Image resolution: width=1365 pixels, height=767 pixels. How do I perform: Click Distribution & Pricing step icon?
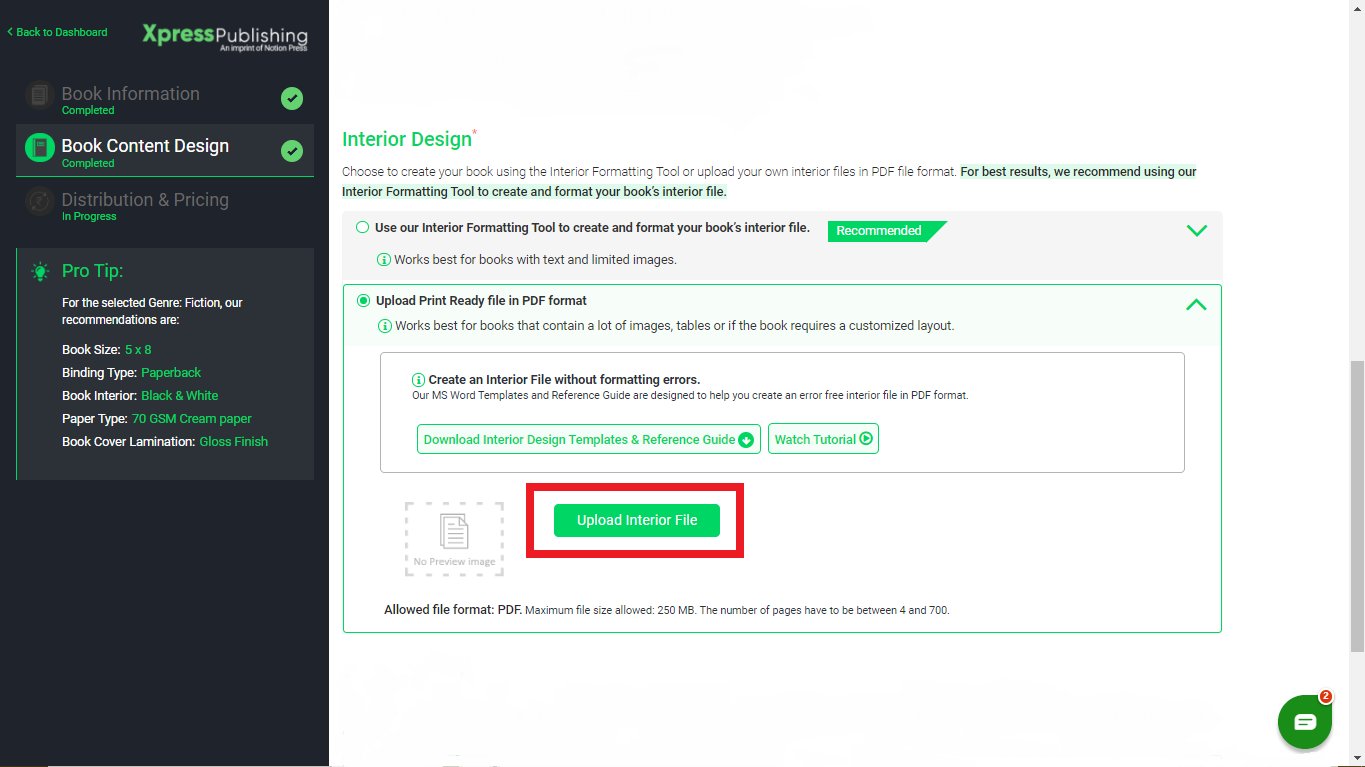pos(39,201)
